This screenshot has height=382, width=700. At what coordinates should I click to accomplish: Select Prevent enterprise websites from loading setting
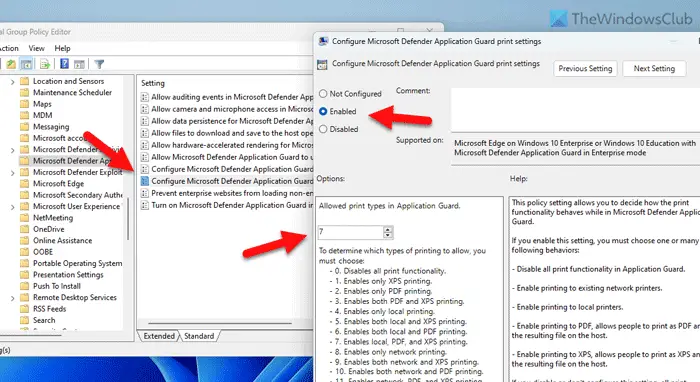[x=227, y=193]
